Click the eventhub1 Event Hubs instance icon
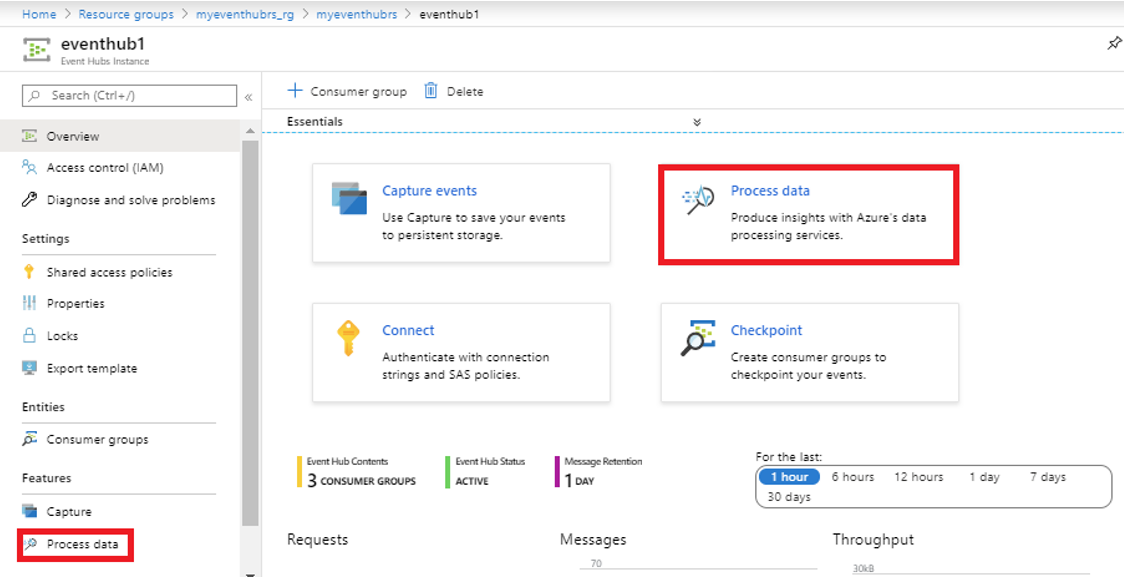The width and height of the screenshot is (1124, 579). [x=36, y=49]
